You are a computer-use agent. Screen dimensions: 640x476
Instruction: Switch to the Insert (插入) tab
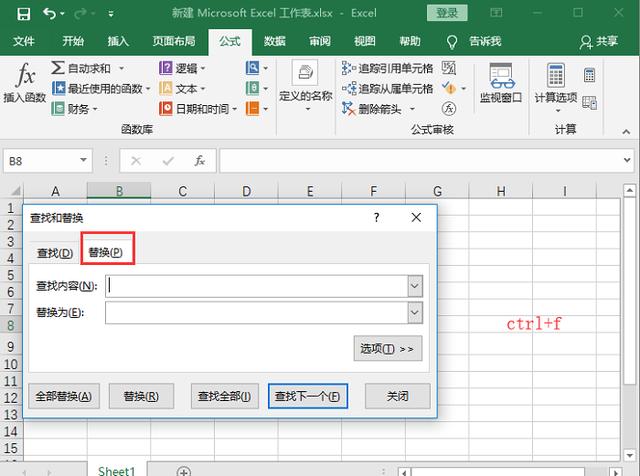coord(118,41)
